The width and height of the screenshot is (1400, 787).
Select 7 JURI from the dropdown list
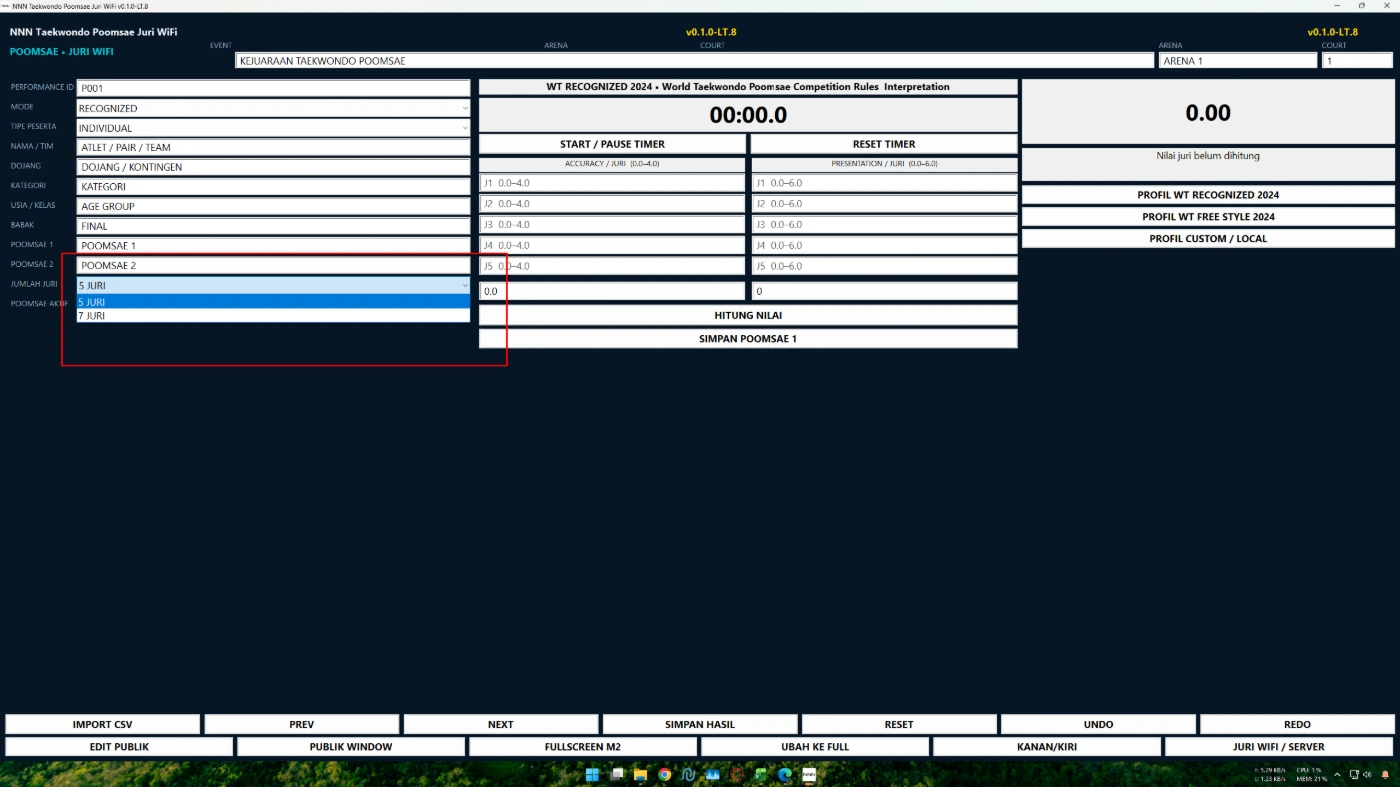[x=273, y=315]
